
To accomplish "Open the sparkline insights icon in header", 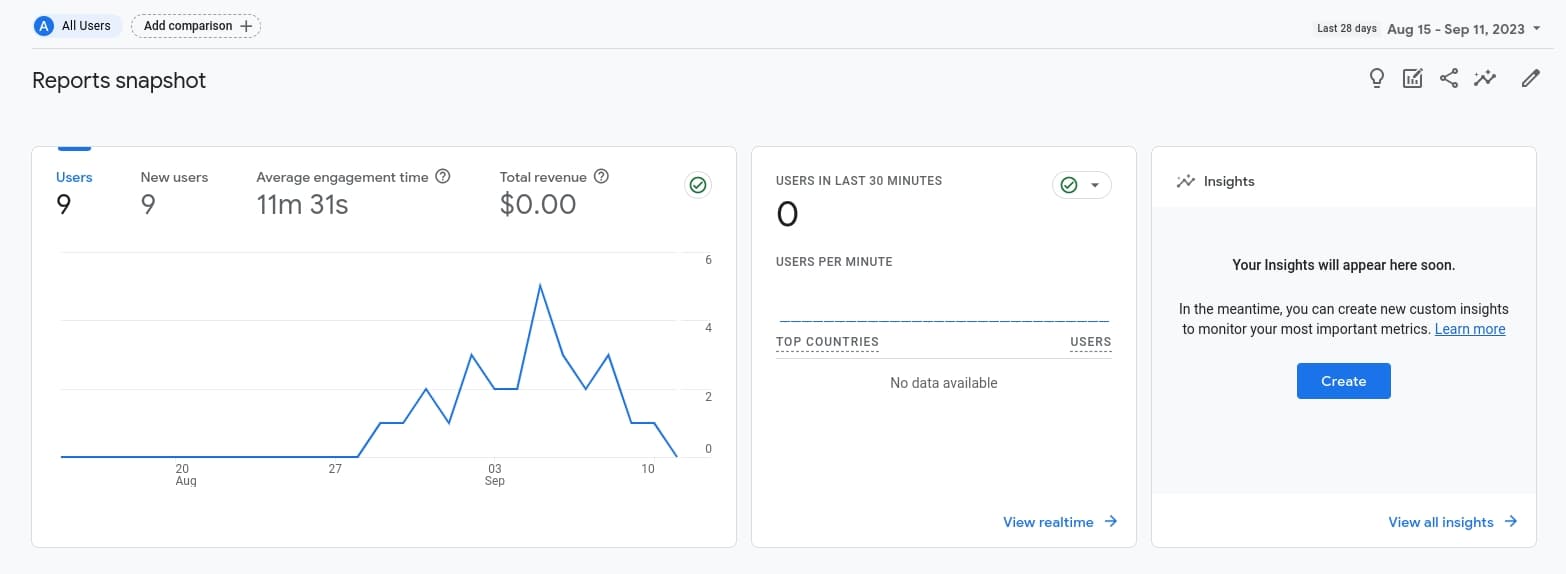I will click(1485, 79).
